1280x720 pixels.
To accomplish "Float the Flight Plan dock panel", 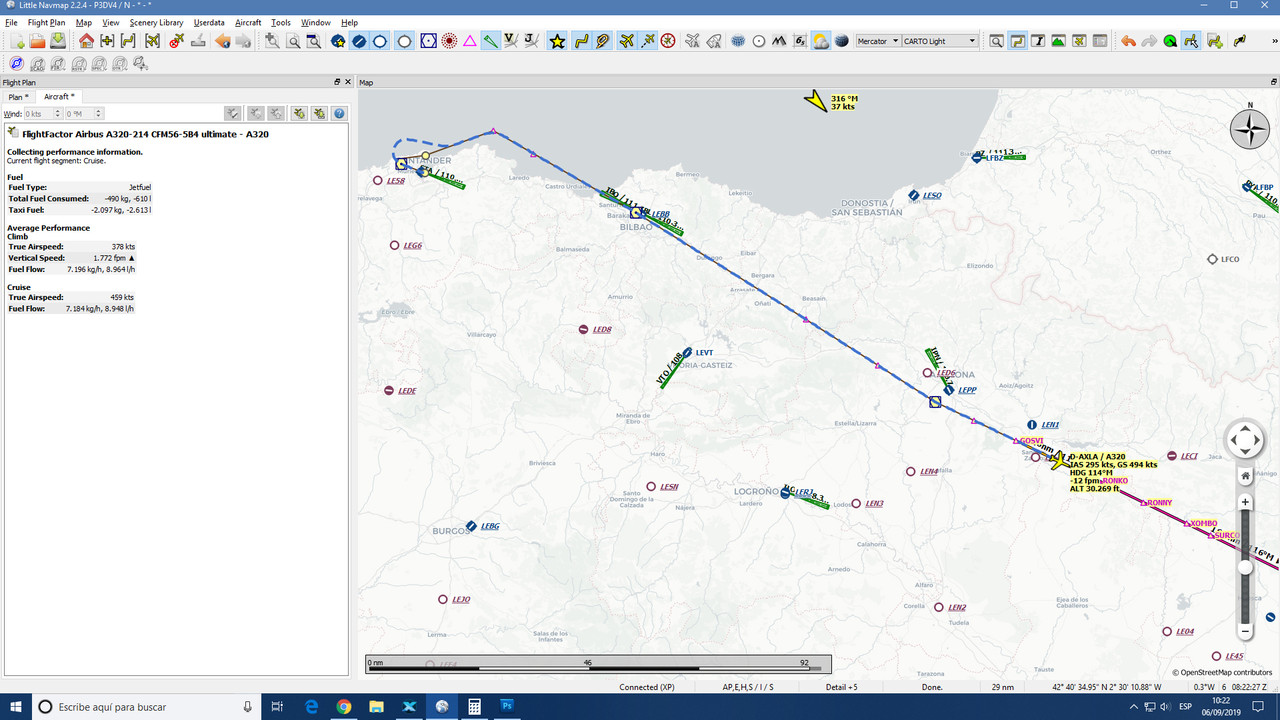I will pyautogui.click(x=337, y=82).
